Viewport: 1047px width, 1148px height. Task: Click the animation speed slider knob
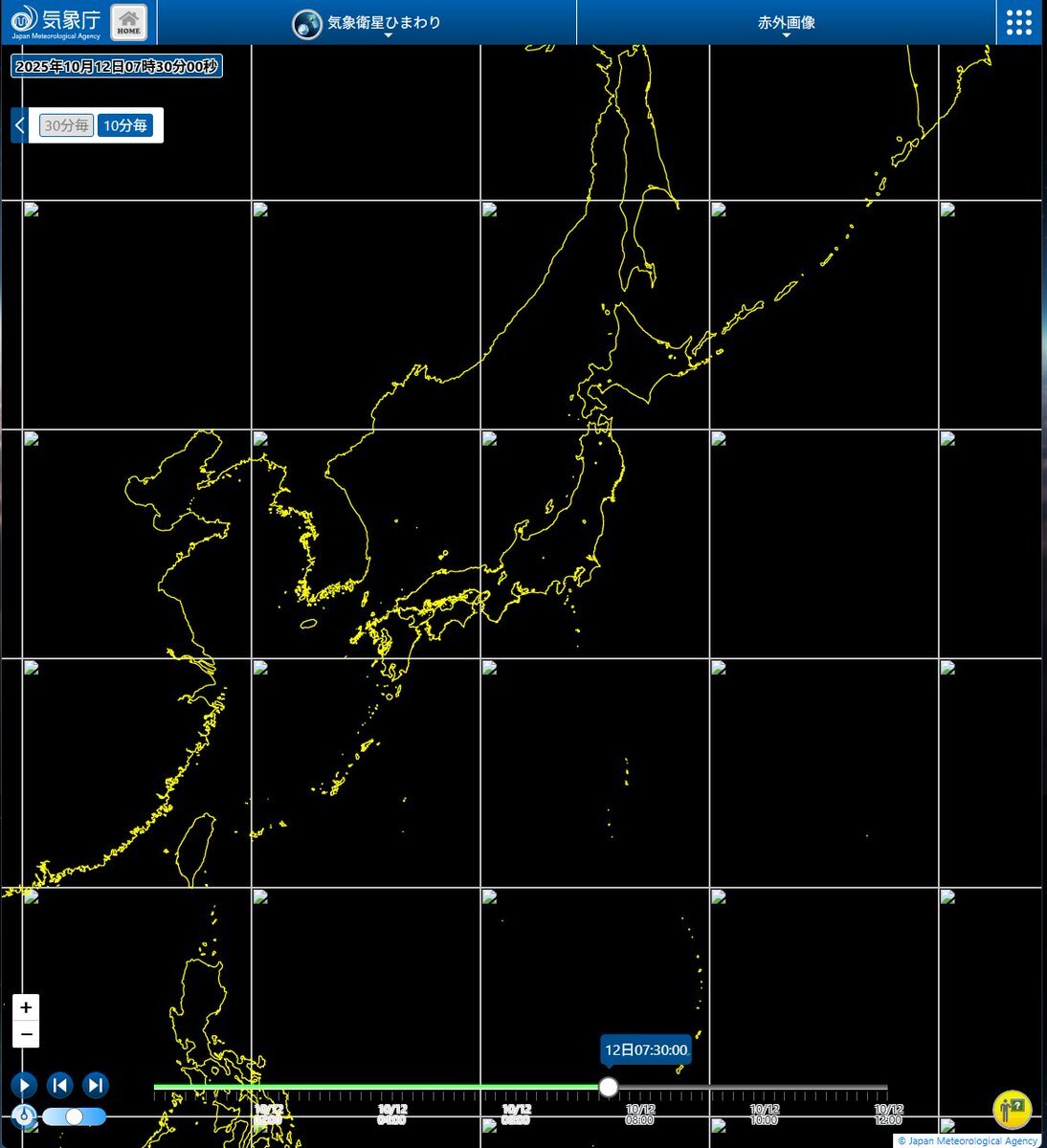tap(74, 1116)
